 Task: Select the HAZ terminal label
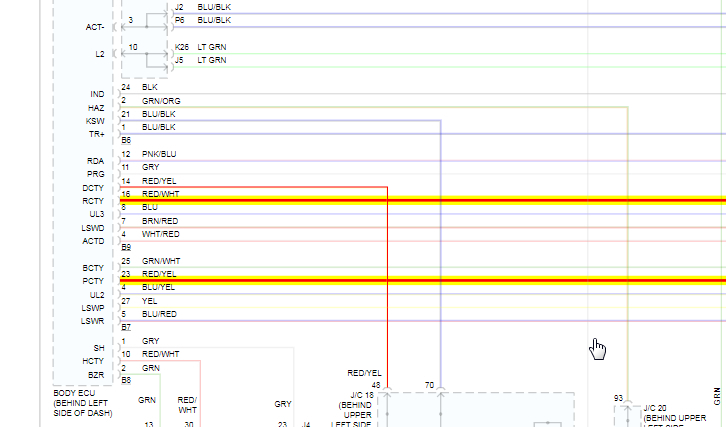96,108
